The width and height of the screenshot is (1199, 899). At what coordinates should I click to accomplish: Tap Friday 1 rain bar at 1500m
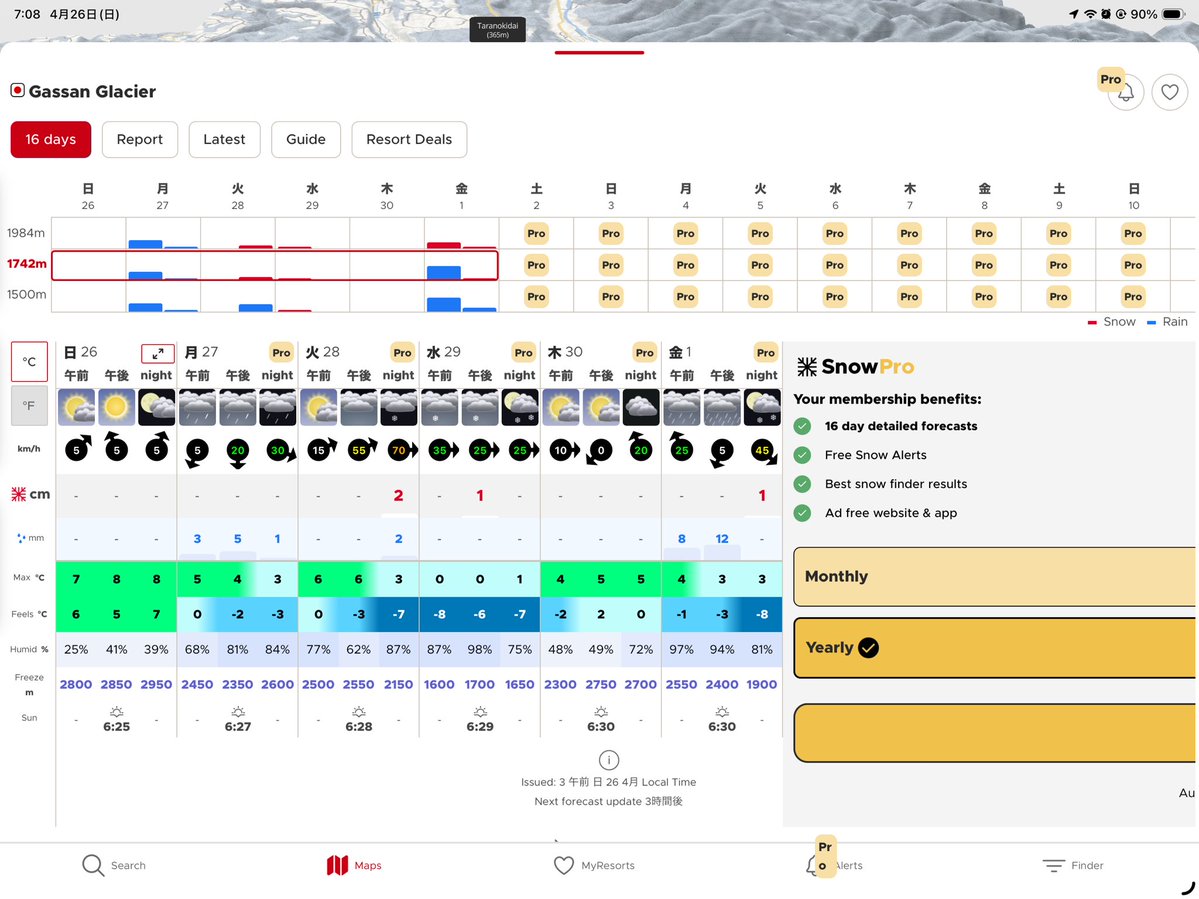pyautogui.click(x=444, y=304)
